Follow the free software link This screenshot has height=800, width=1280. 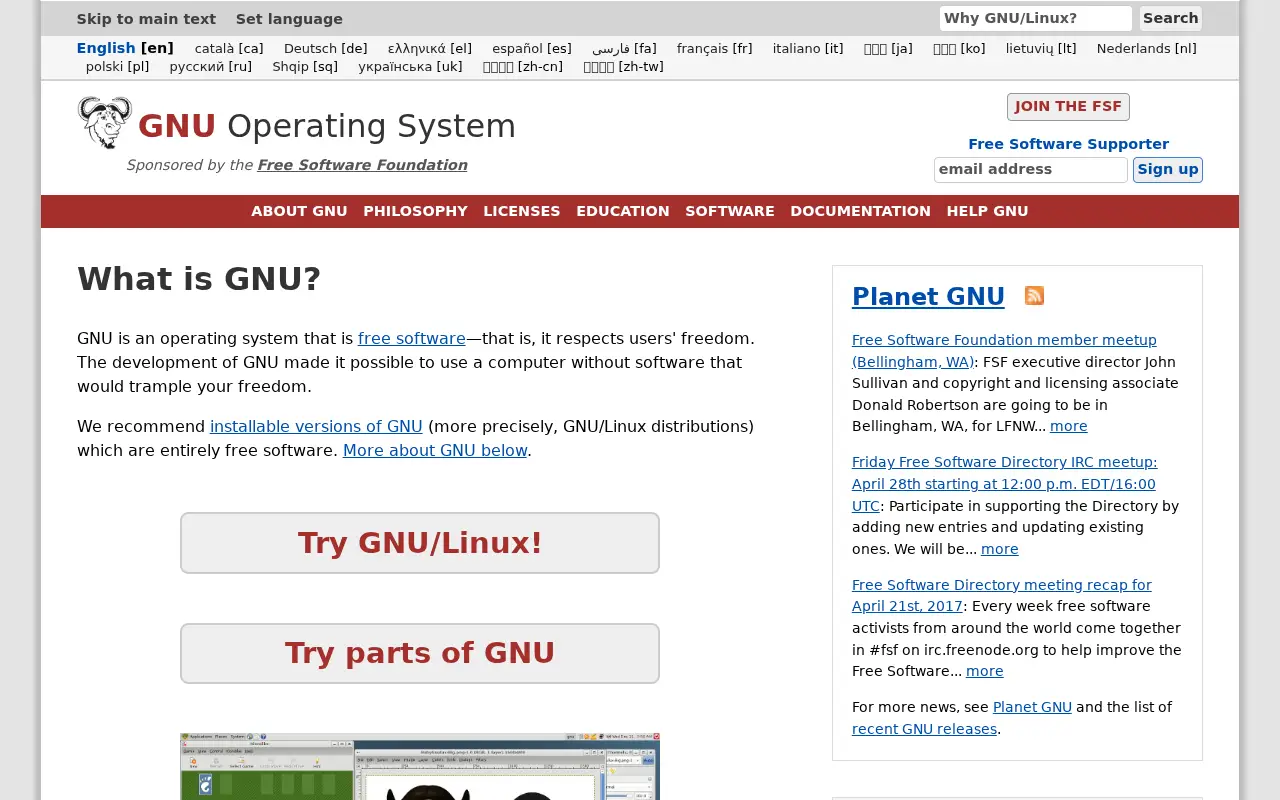[412, 339]
